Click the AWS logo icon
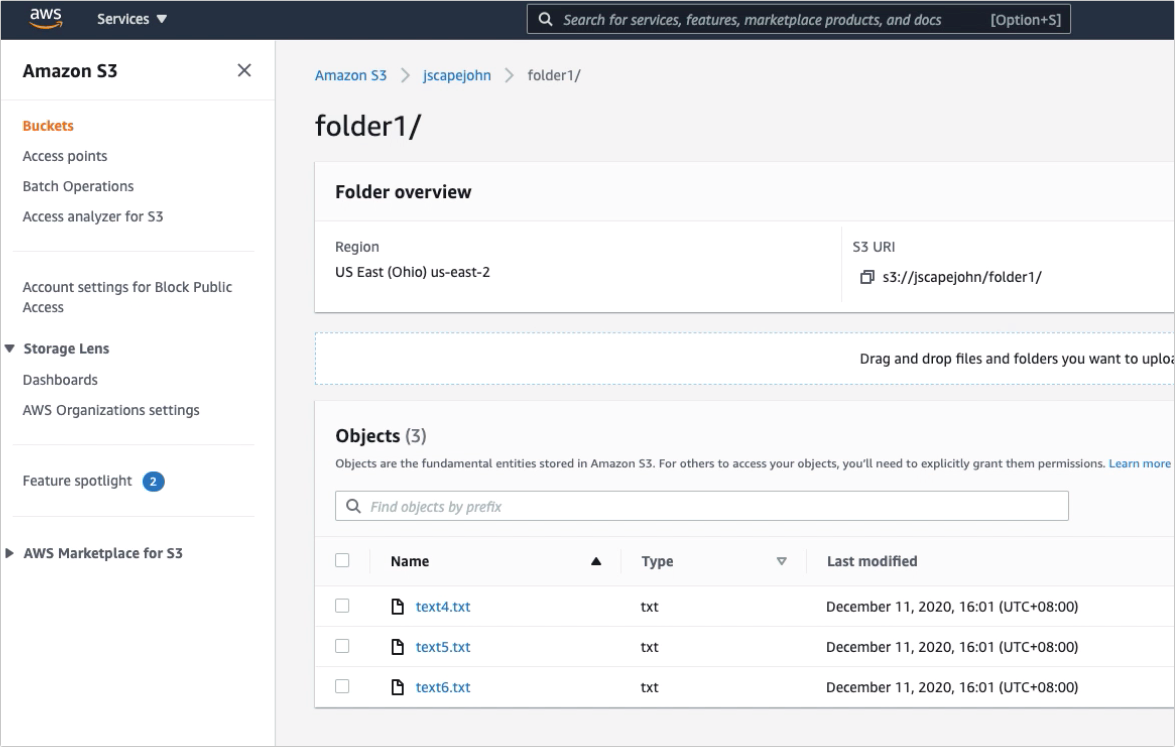This screenshot has width=1175, height=747. point(46,18)
